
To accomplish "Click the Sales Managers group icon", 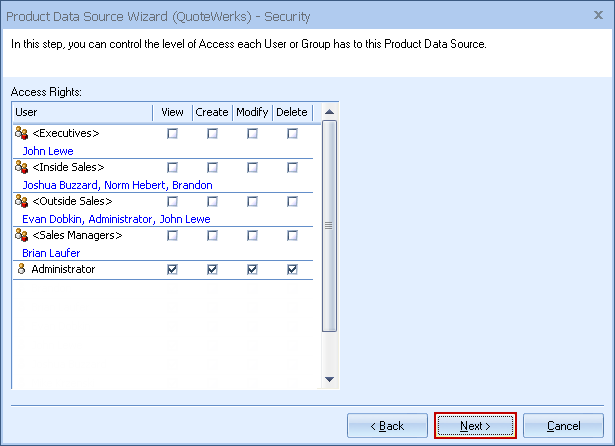I will pyautogui.click(x=22, y=235).
